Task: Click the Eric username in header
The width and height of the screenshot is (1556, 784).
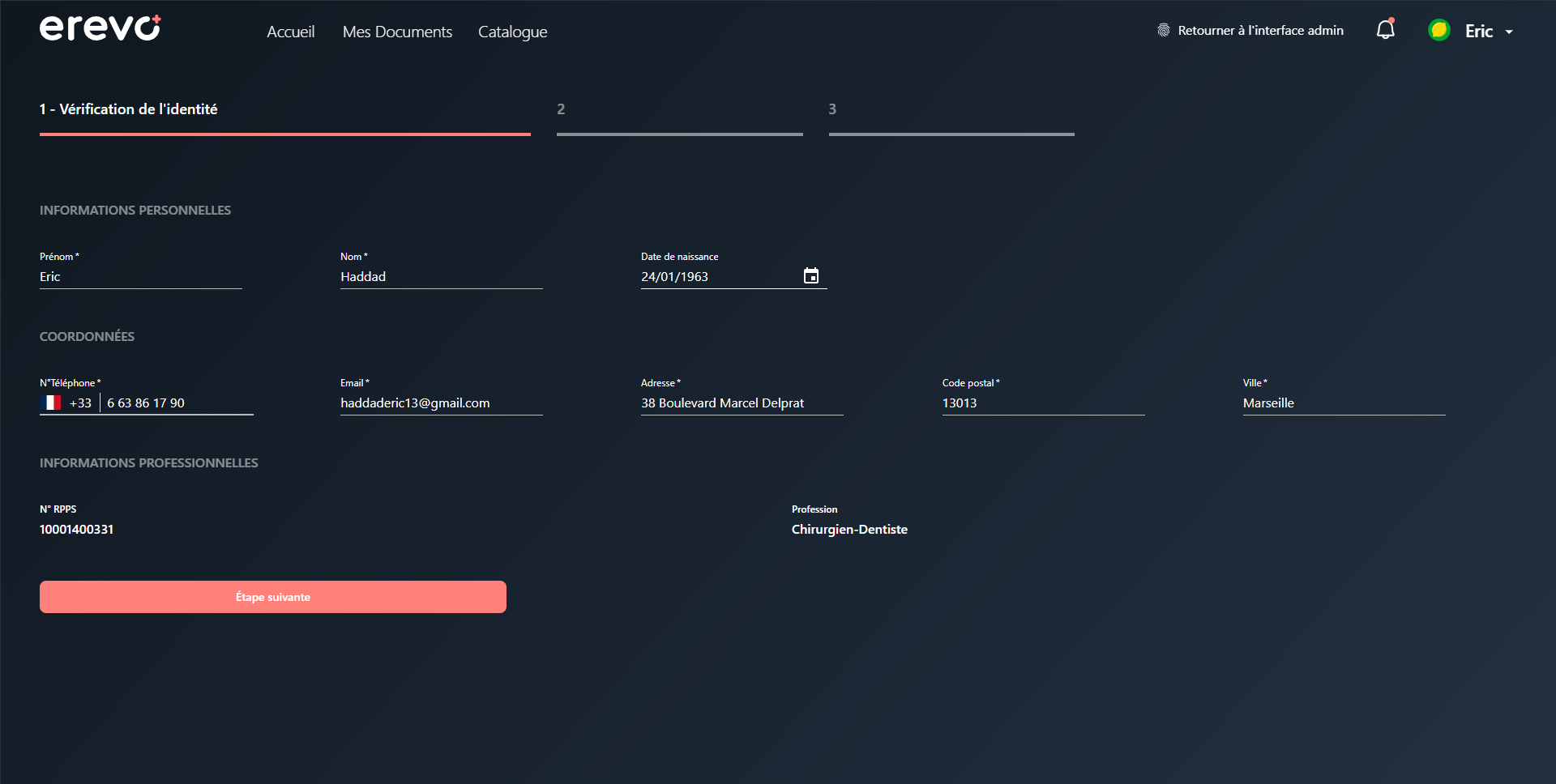Action: click(x=1478, y=31)
